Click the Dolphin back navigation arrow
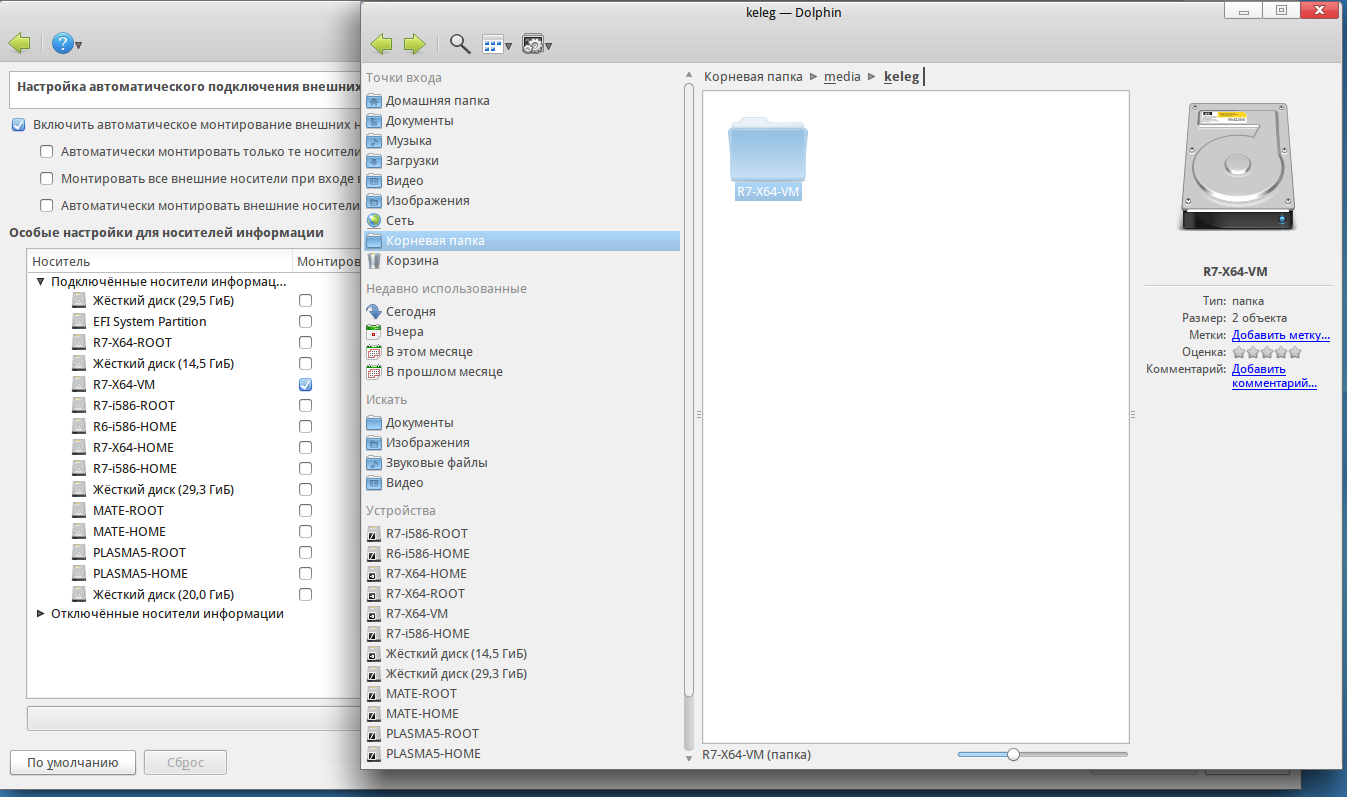The image size is (1347, 797). 381,44
